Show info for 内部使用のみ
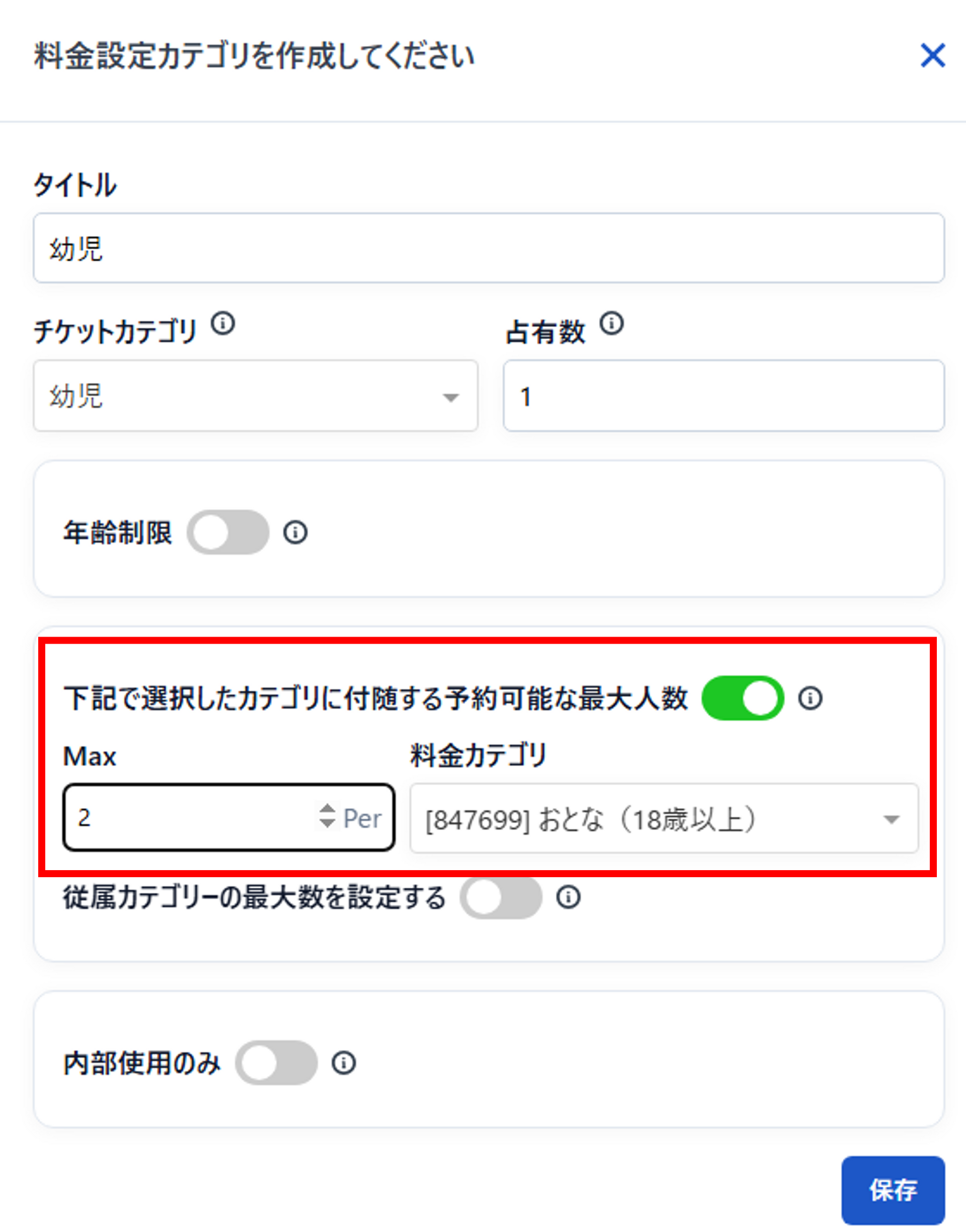 click(x=343, y=1063)
